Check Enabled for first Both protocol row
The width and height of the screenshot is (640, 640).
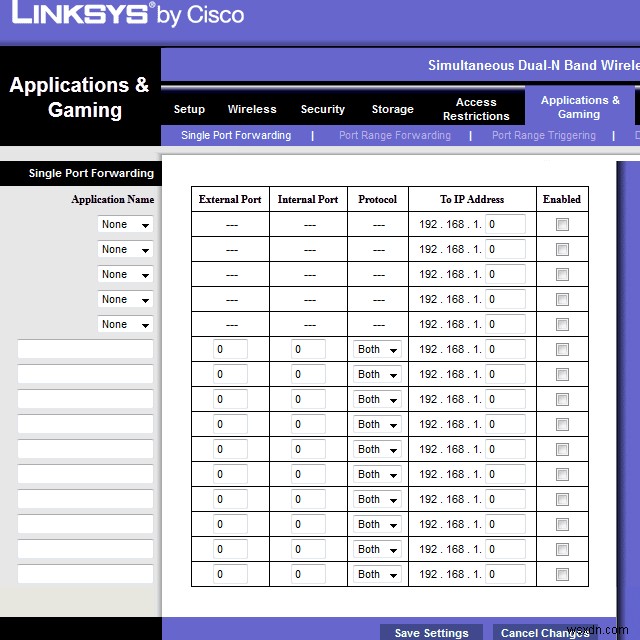pyautogui.click(x=562, y=349)
